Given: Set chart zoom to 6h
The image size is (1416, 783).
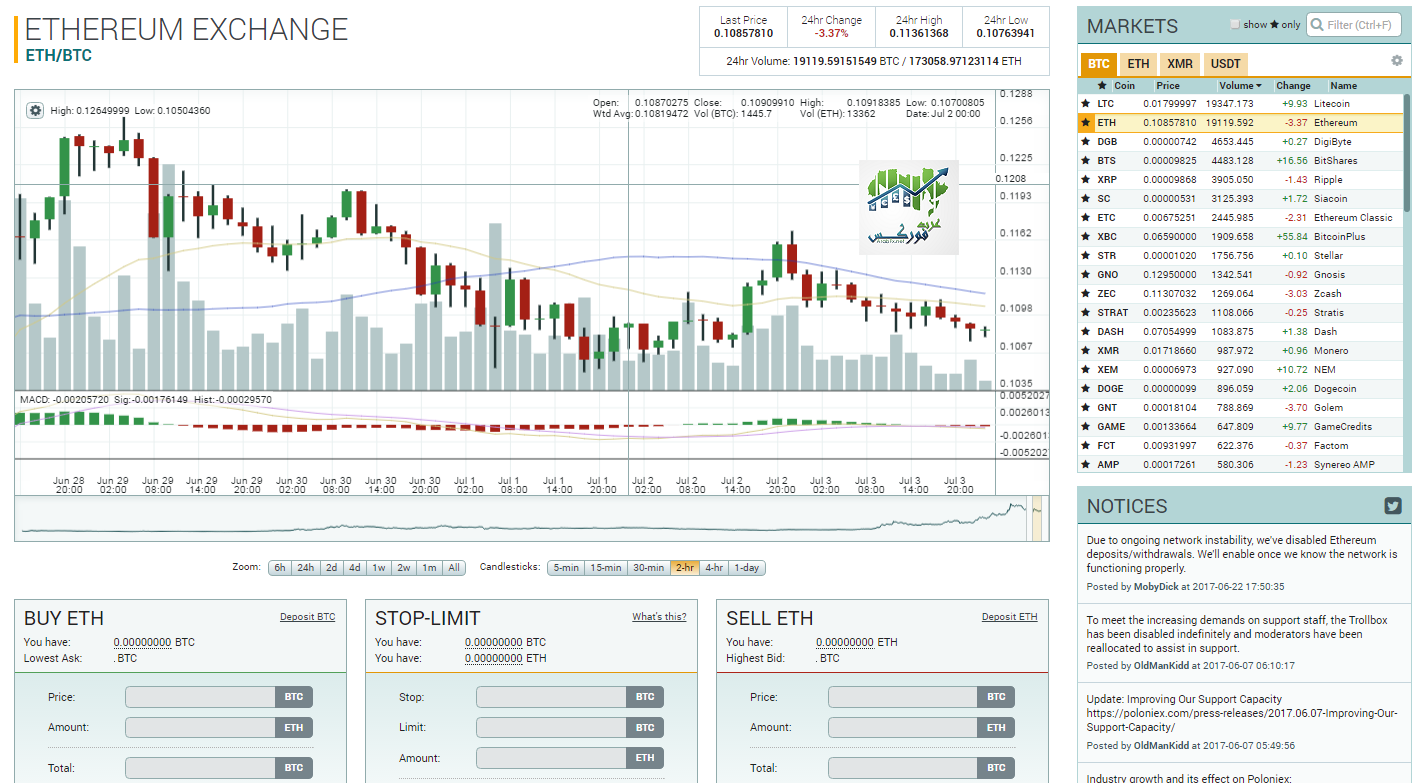Looking at the screenshot, I should pos(280,568).
